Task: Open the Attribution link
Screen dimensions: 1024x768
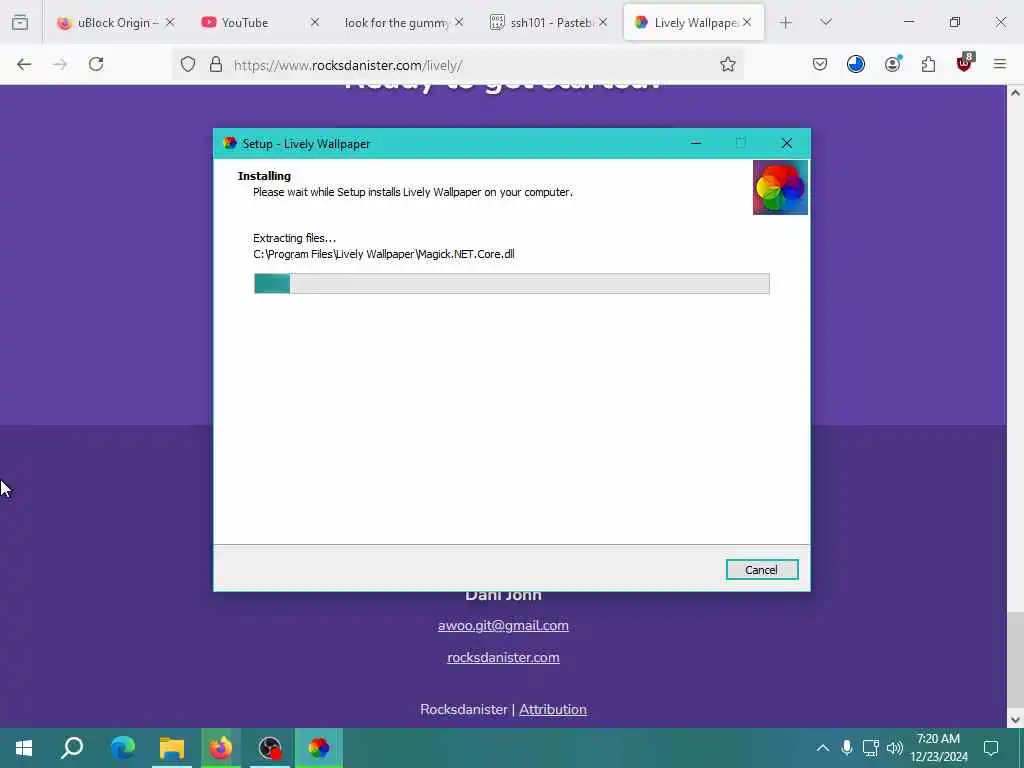Action: (x=552, y=709)
